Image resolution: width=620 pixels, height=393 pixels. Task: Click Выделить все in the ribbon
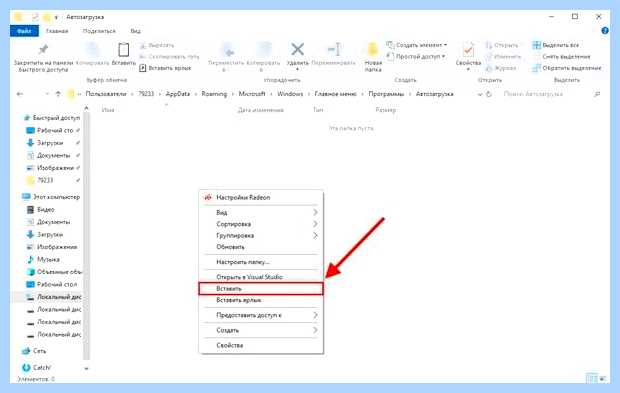[x=556, y=45]
